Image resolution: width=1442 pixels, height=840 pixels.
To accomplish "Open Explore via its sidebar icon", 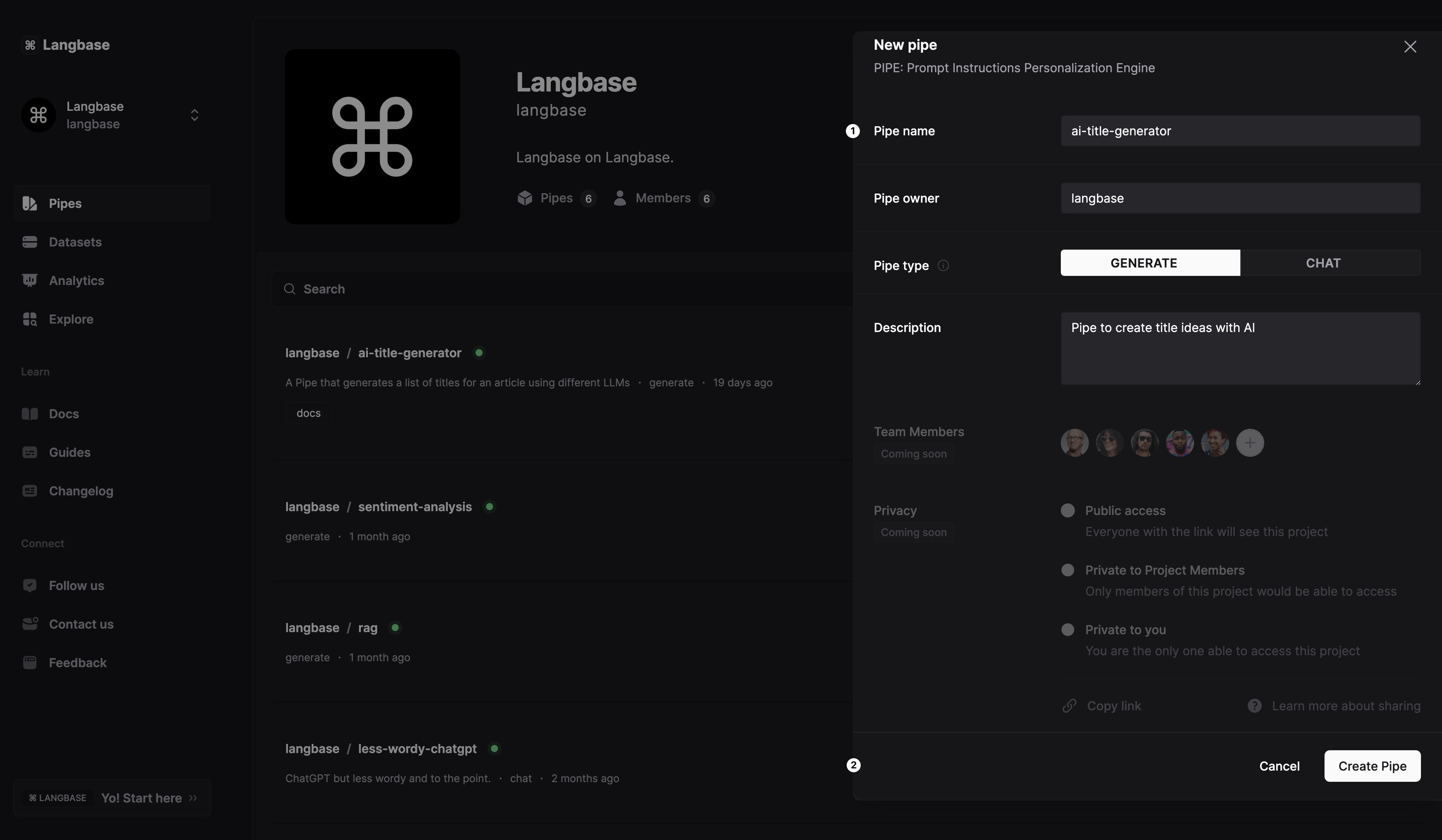I will (x=30, y=319).
